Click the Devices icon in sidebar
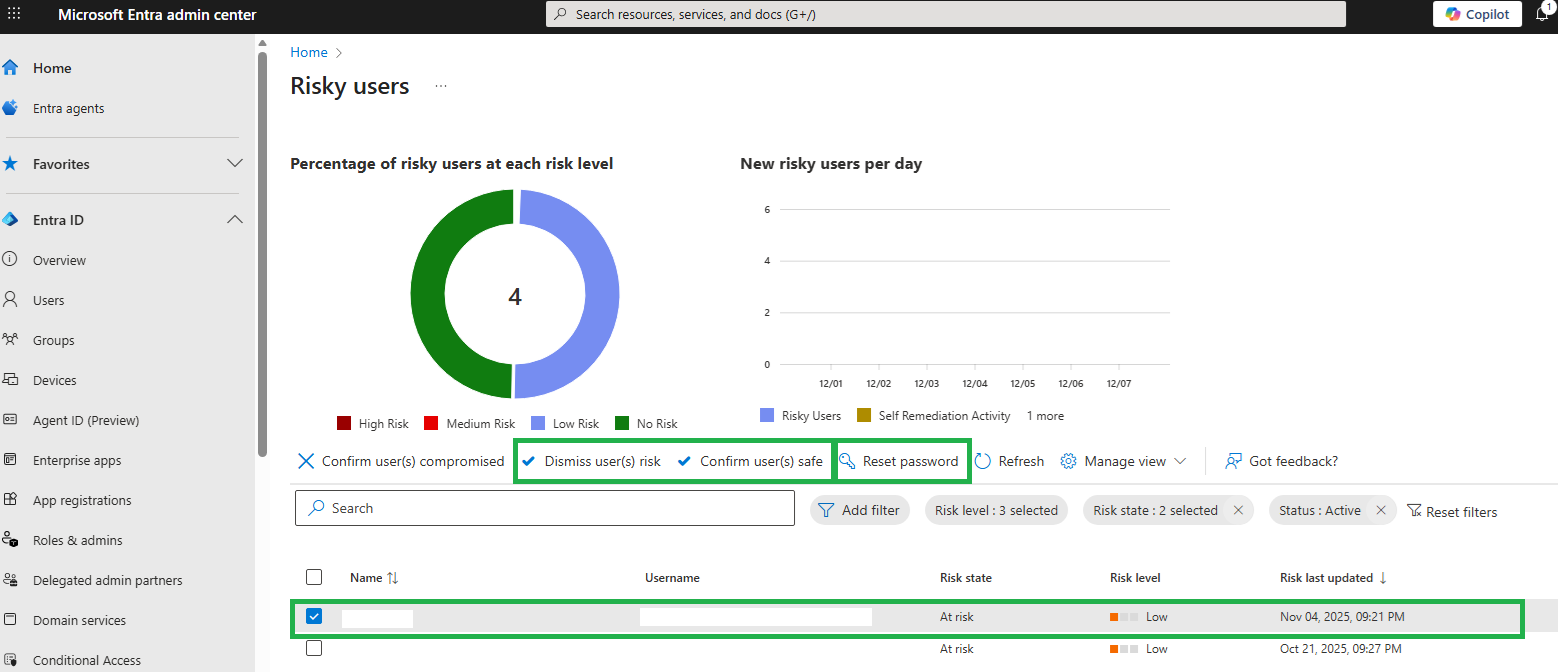The height and width of the screenshot is (672, 1558). click(x=10, y=380)
